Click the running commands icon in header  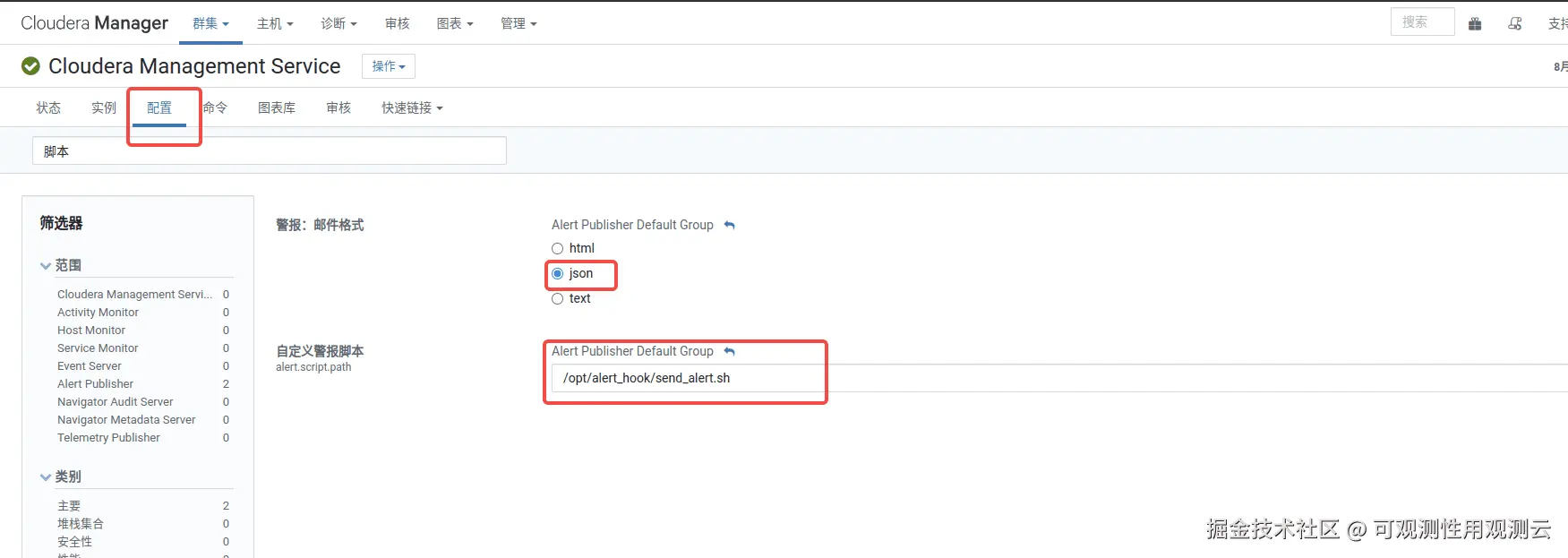click(1515, 24)
